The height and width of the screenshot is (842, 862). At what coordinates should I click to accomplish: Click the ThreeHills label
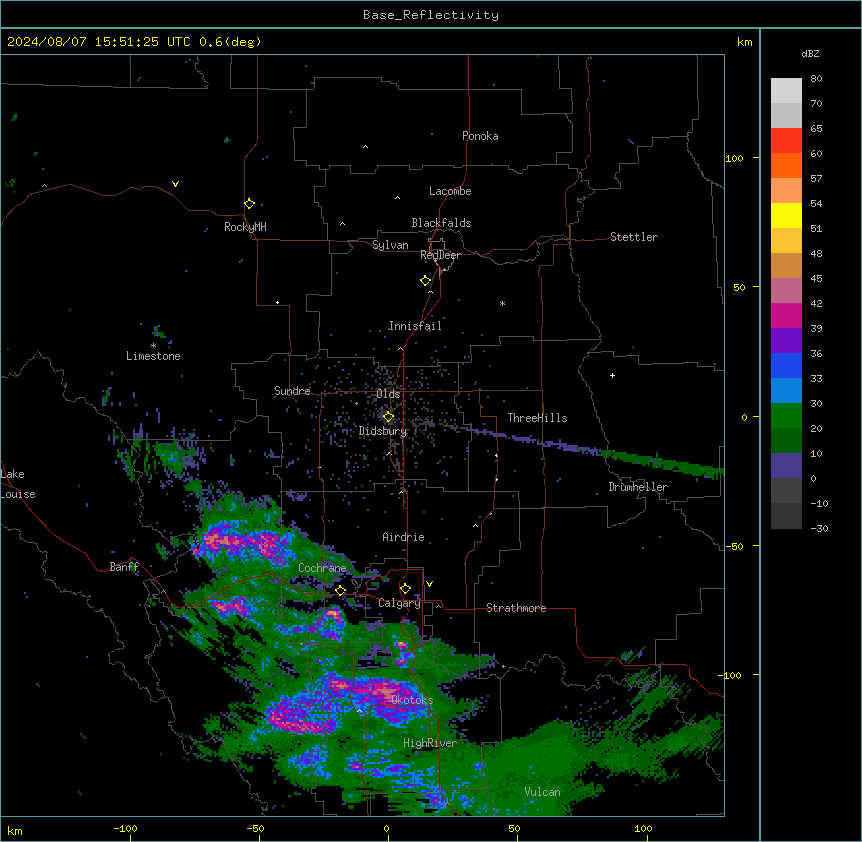537,418
